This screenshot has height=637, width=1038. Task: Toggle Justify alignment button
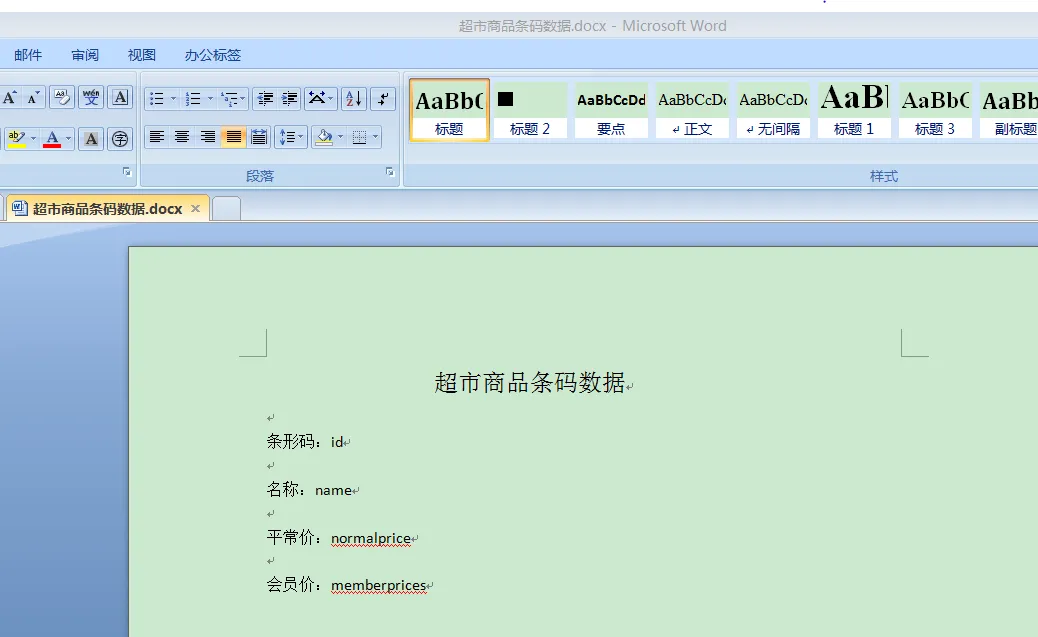click(234, 137)
